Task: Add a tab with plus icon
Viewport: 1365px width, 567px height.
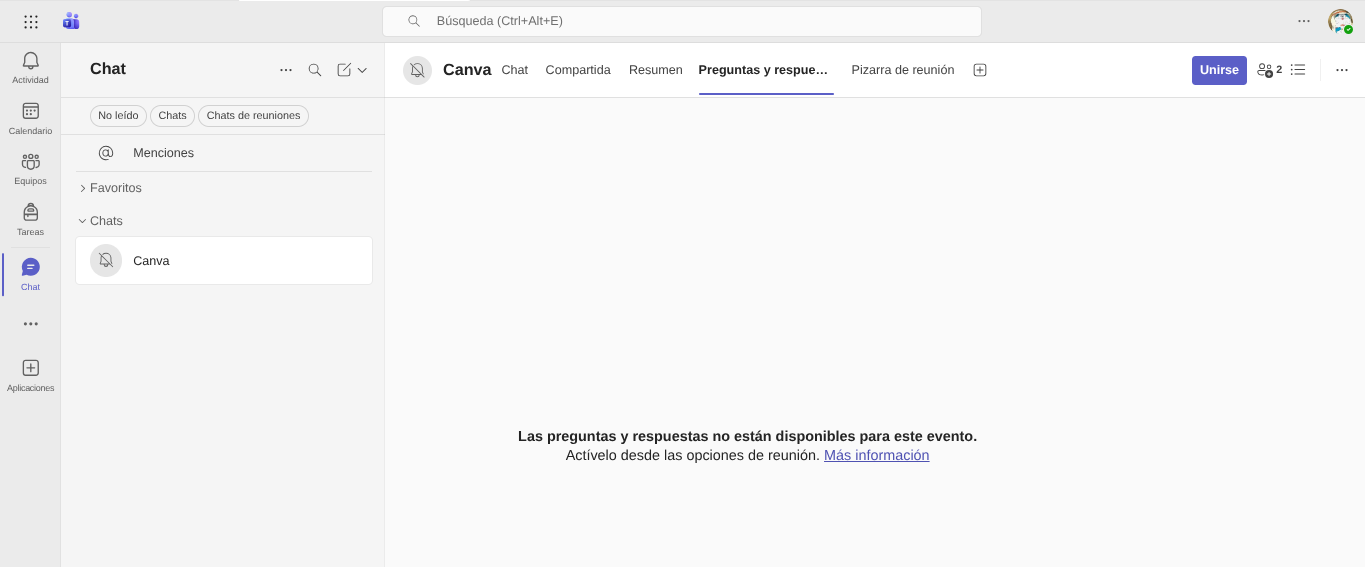Action: tap(980, 70)
